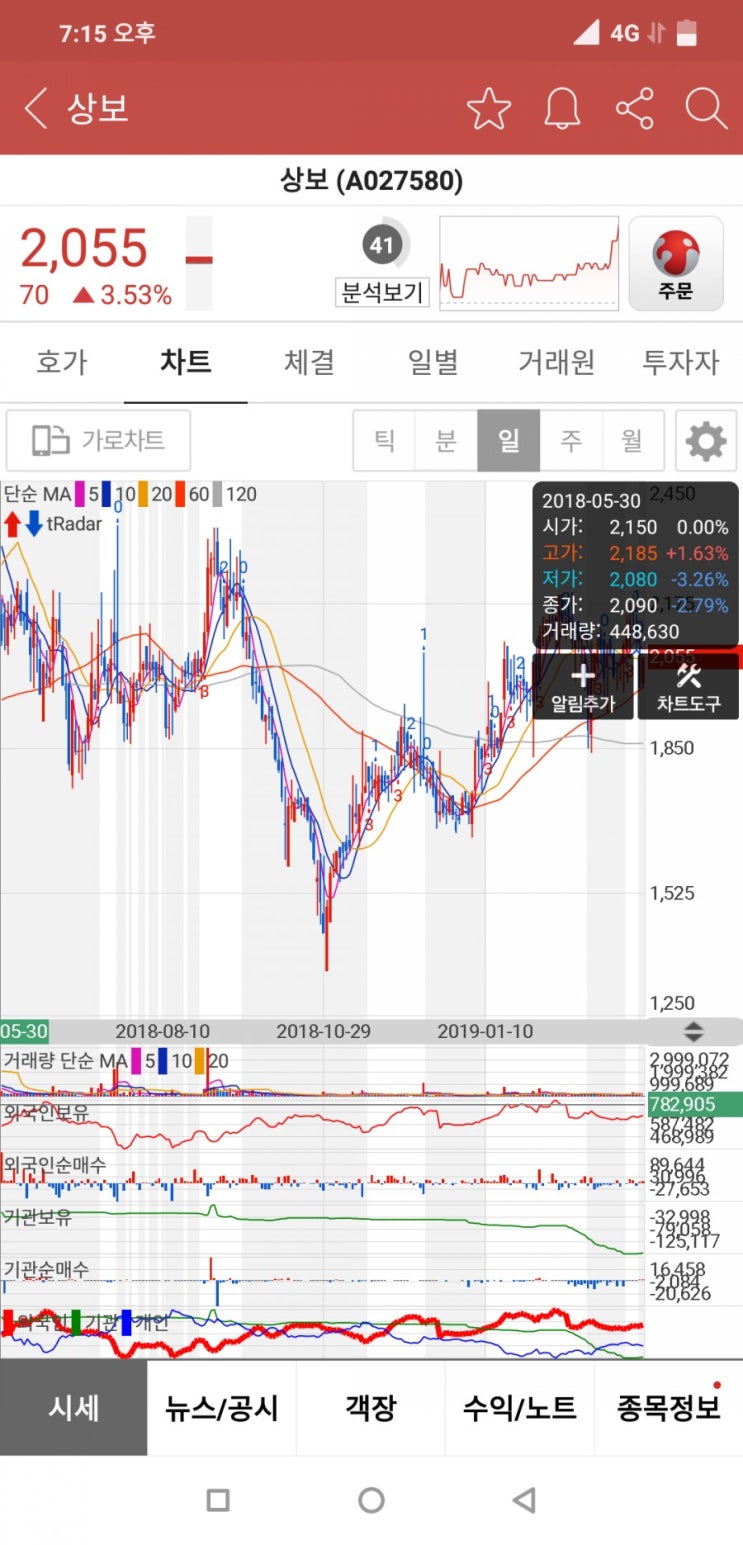Switch to the 일별 tab

pyautogui.click(x=433, y=362)
